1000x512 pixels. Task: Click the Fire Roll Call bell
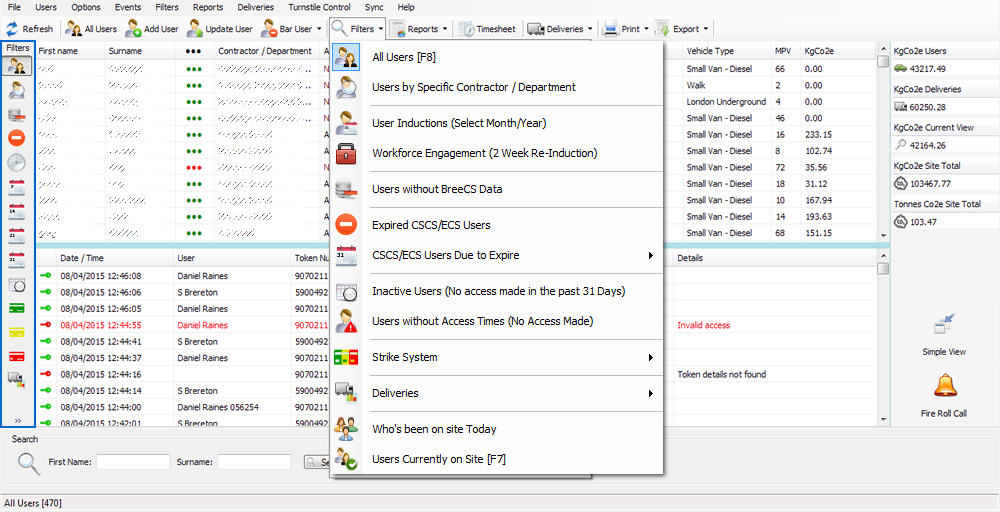944,387
